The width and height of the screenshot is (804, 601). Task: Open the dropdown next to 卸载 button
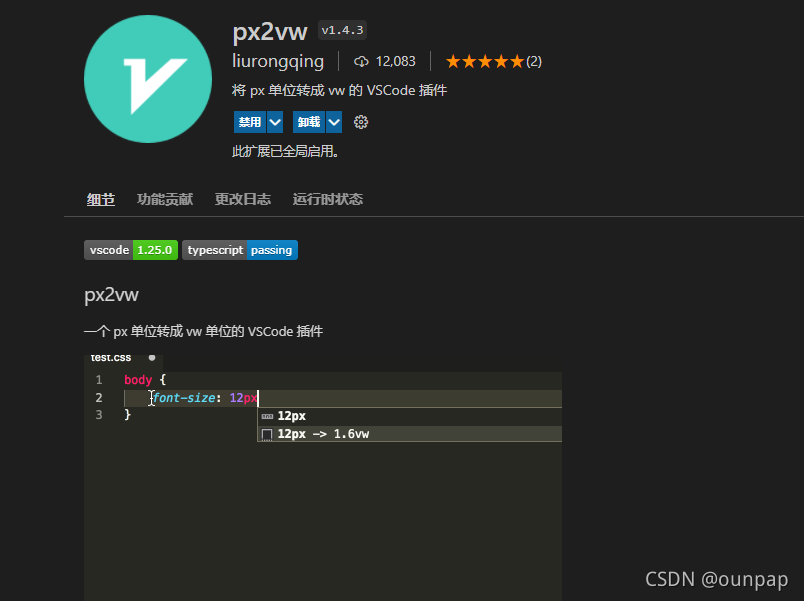[333, 121]
